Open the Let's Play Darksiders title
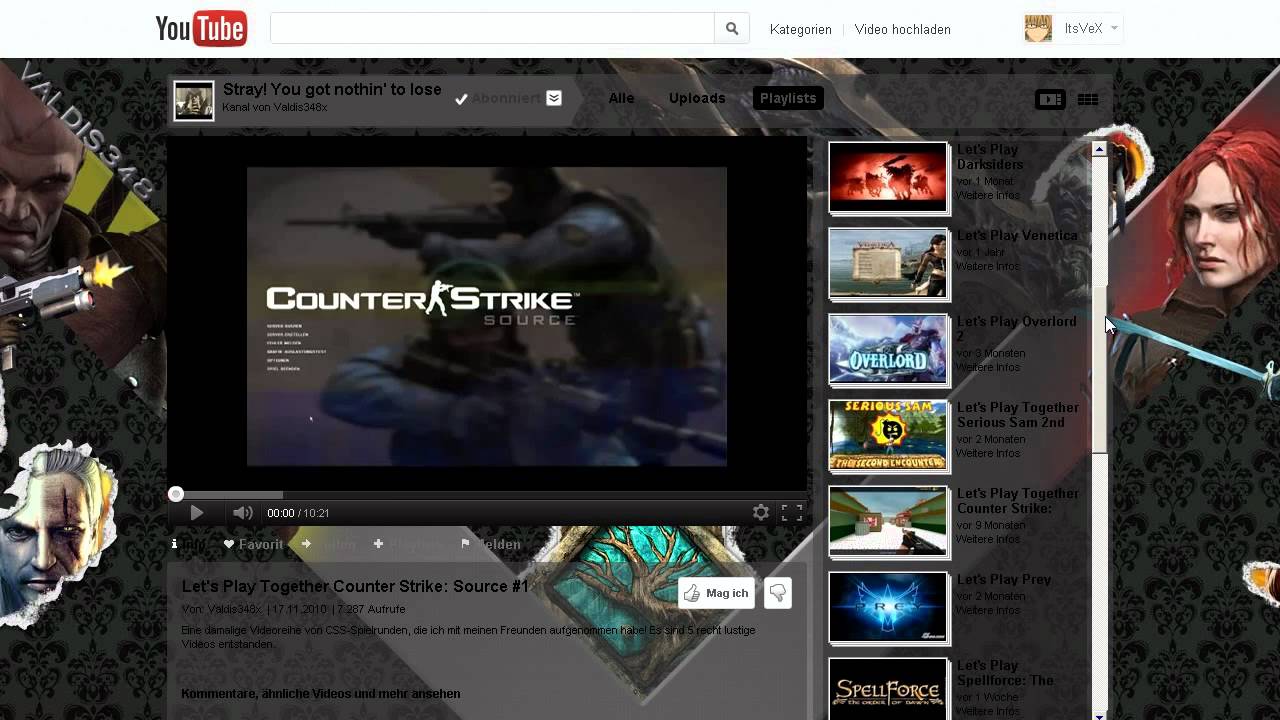 pyautogui.click(x=990, y=157)
